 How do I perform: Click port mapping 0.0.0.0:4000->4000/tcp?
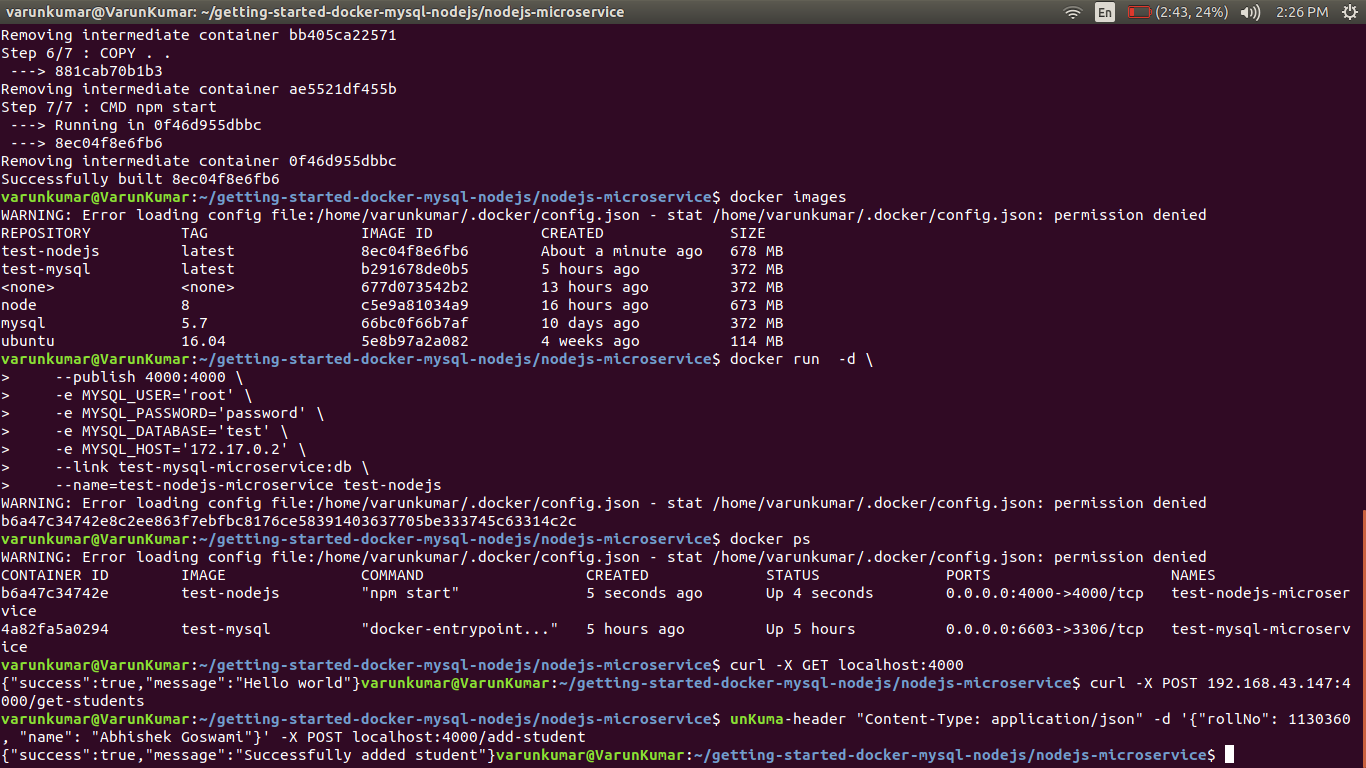point(1045,593)
